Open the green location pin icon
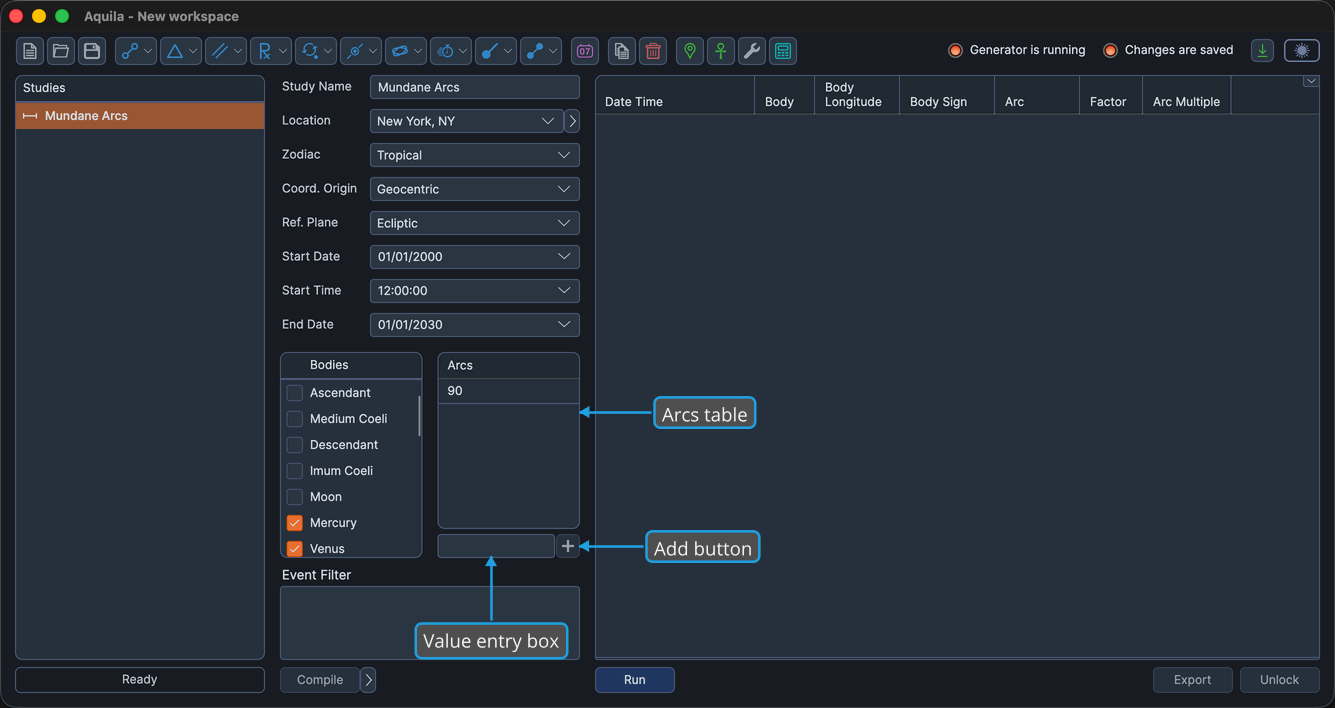Viewport: 1335px width, 708px height. pos(690,51)
